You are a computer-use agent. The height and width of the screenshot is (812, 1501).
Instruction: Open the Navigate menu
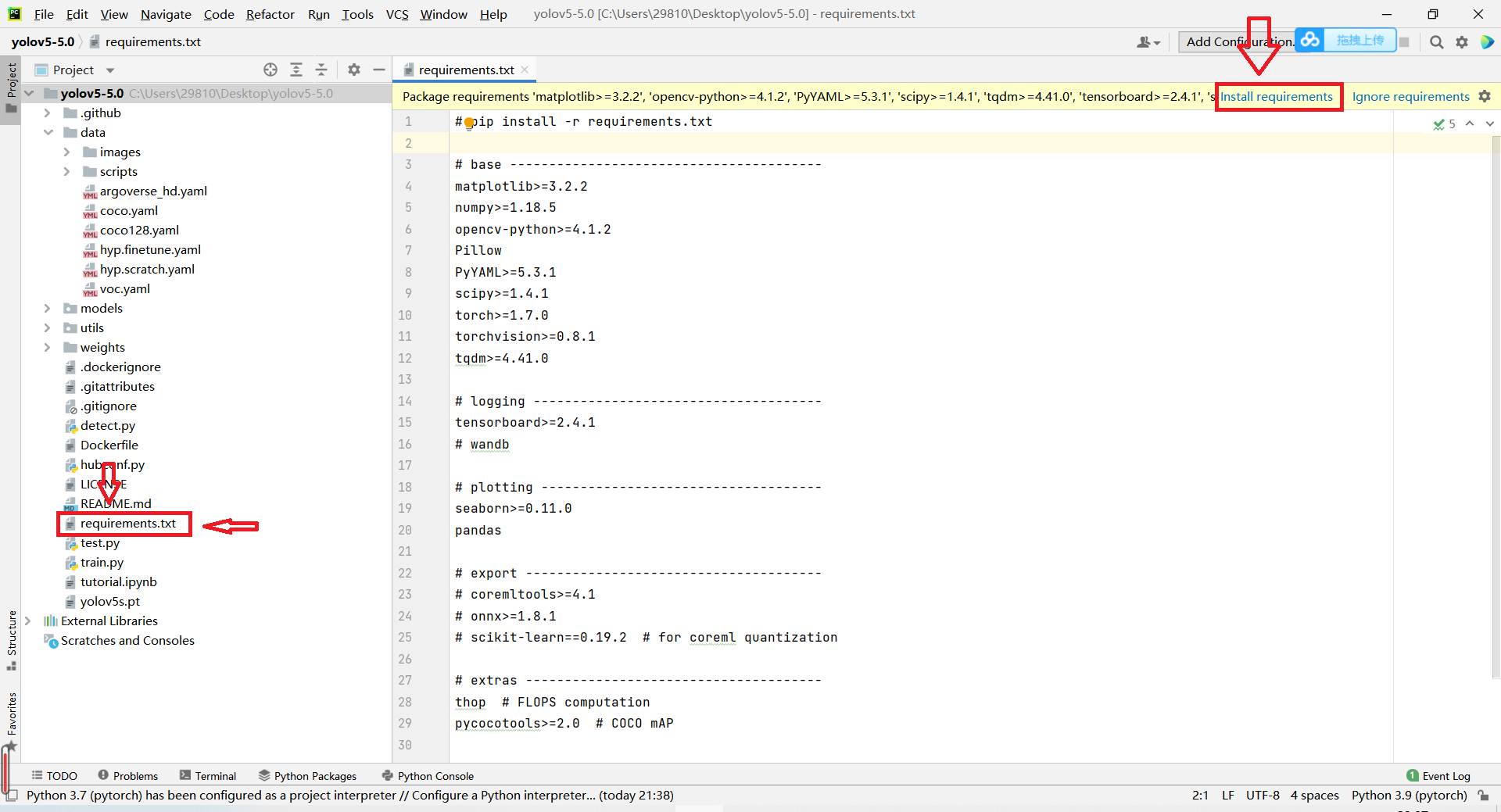(166, 14)
